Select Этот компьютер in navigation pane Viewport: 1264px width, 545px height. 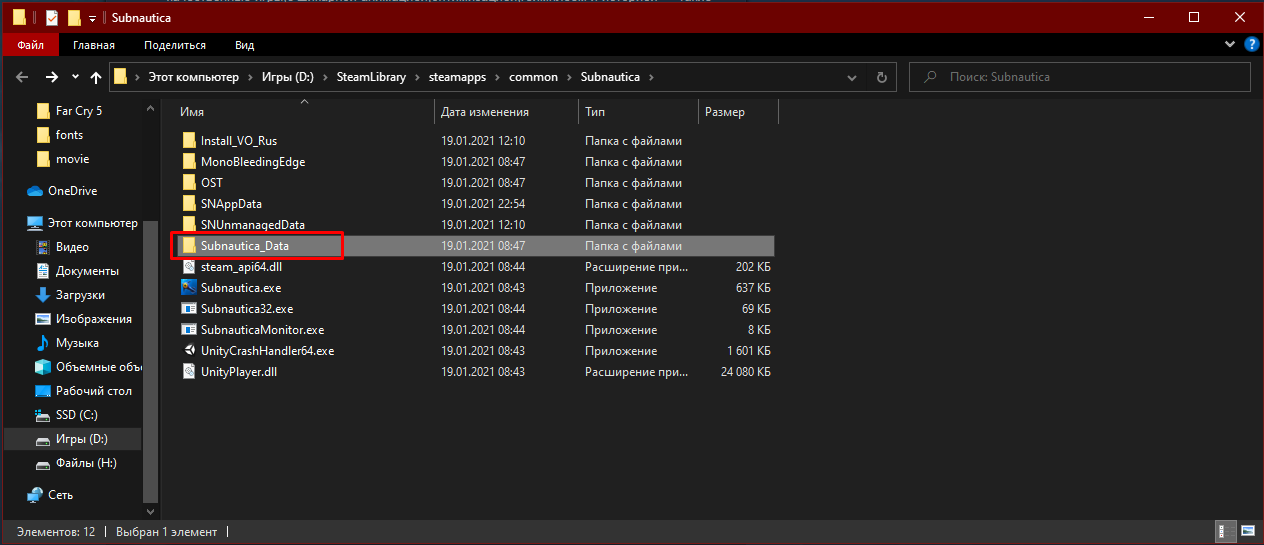[92, 223]
